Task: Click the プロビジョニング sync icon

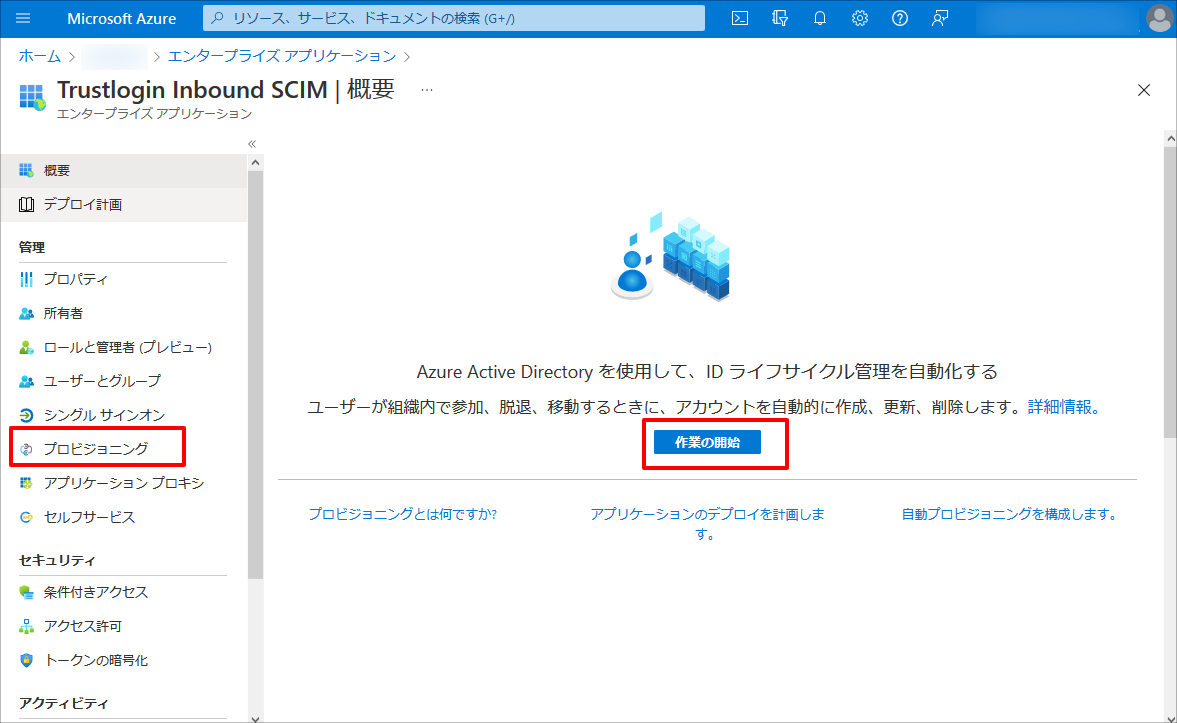Action: [x=26, y=449]
